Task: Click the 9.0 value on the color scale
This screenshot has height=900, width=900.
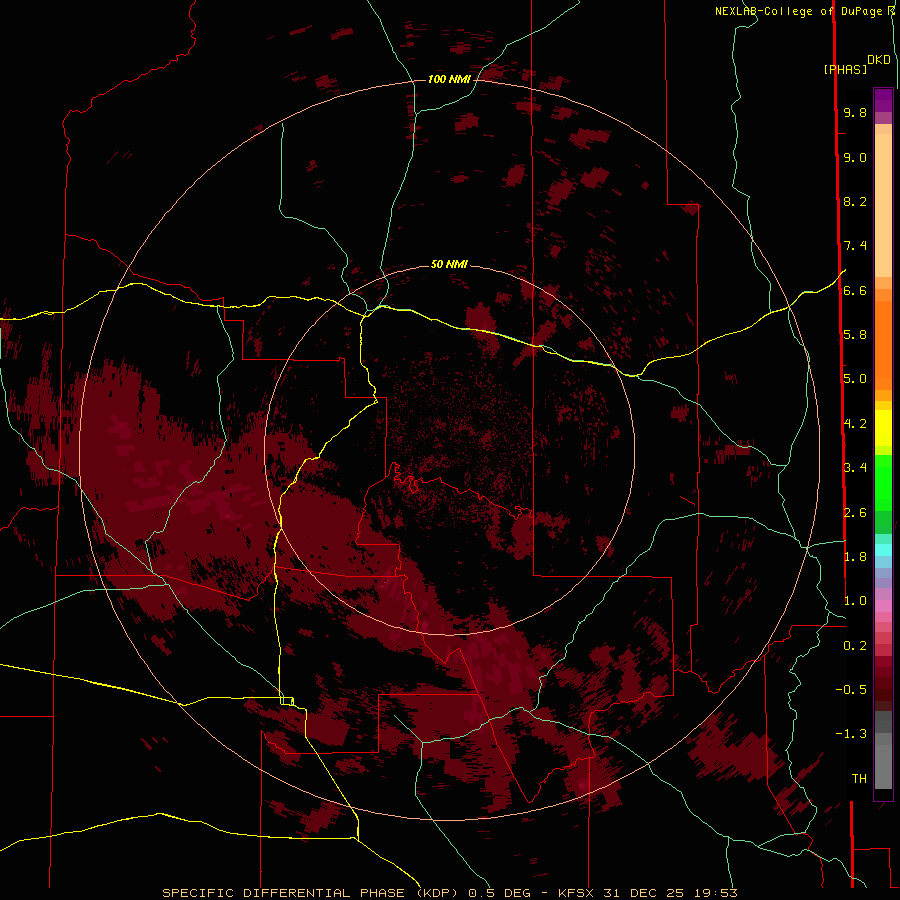Action: [x=855, y=157]
